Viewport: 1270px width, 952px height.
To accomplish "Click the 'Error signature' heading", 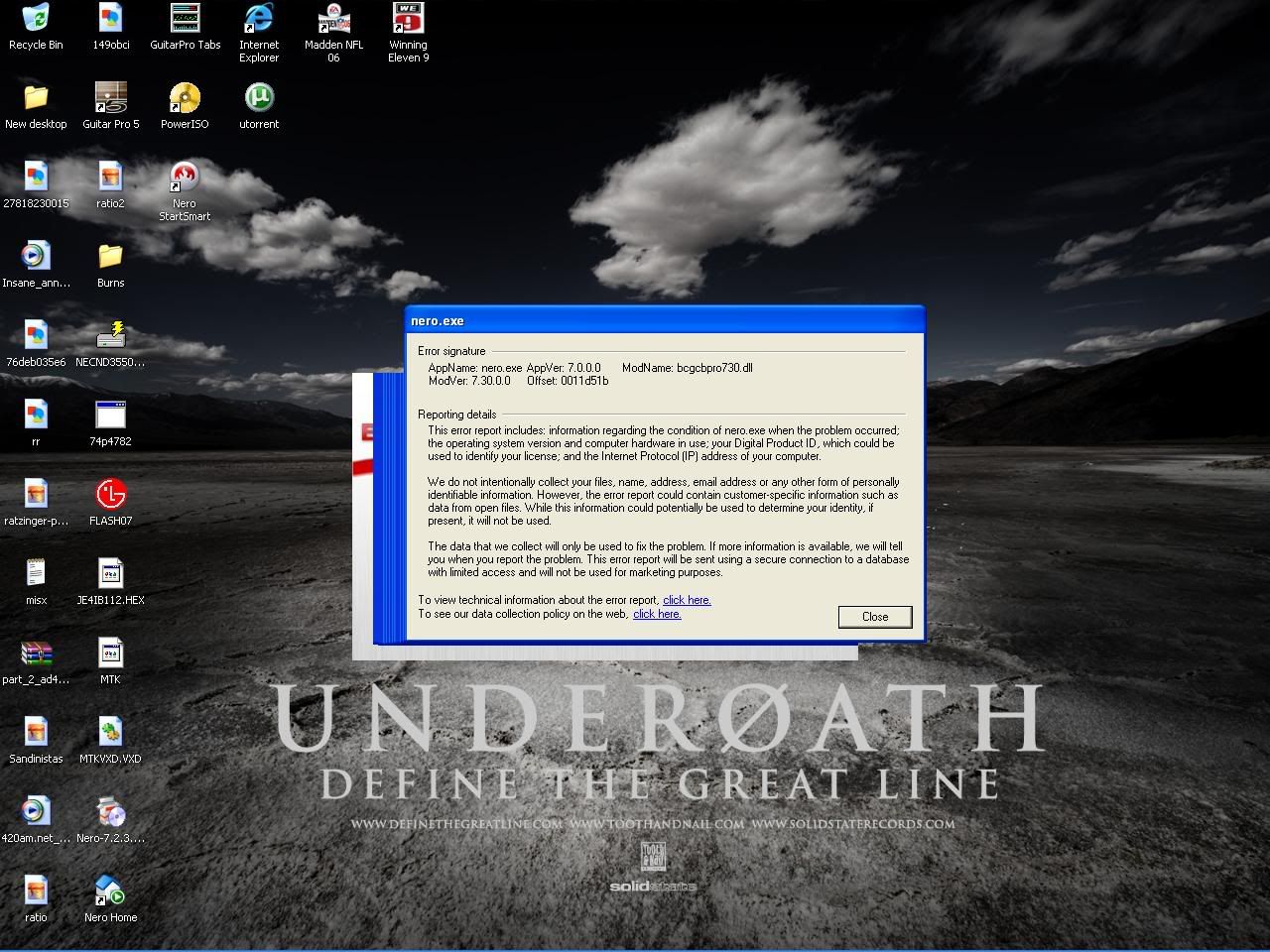I will pos(451,351).
